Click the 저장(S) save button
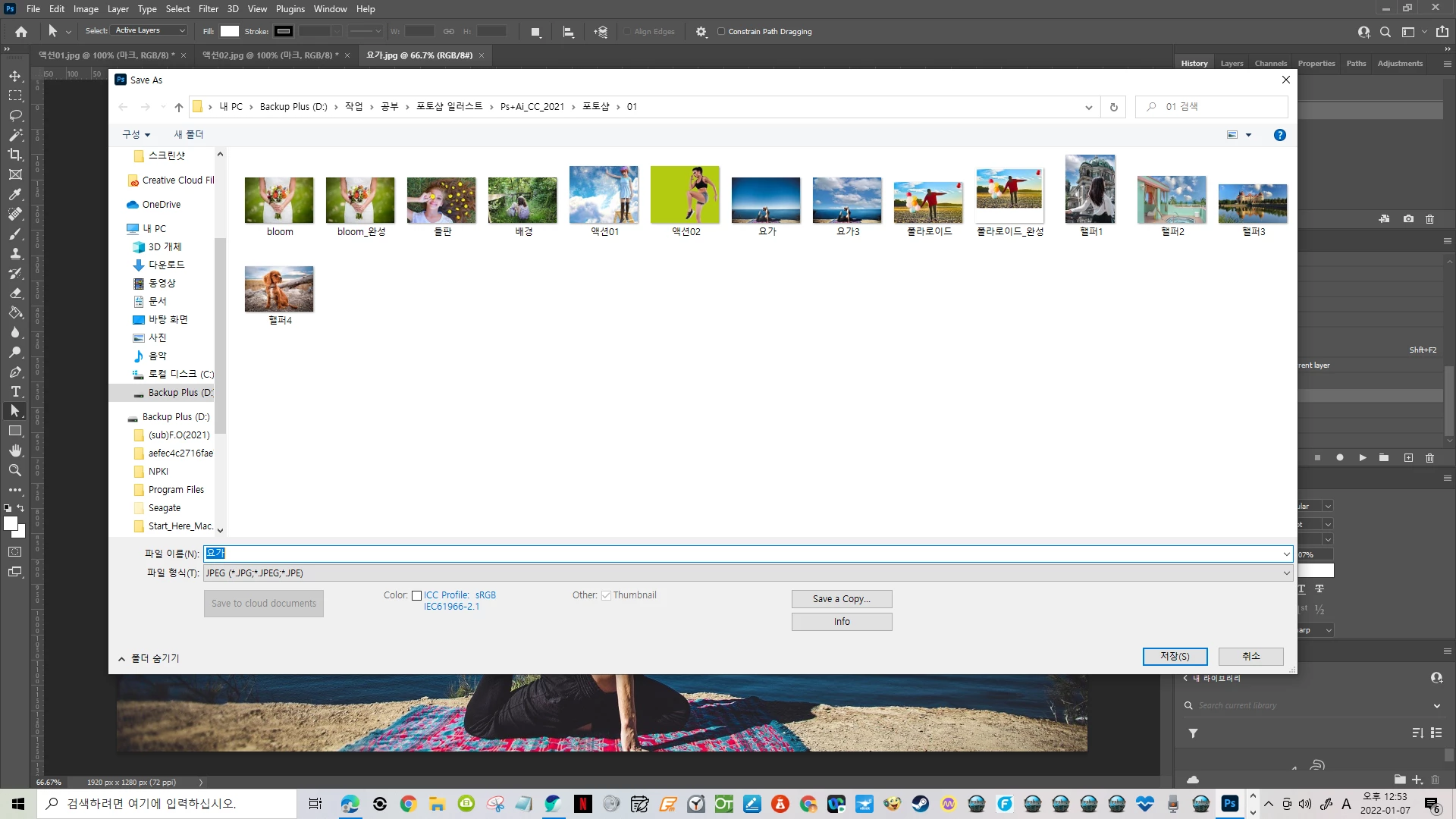 [1174, 656]
